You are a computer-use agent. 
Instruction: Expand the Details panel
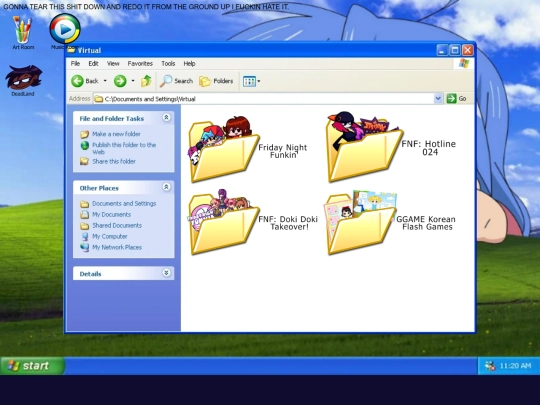coord(166,273)
